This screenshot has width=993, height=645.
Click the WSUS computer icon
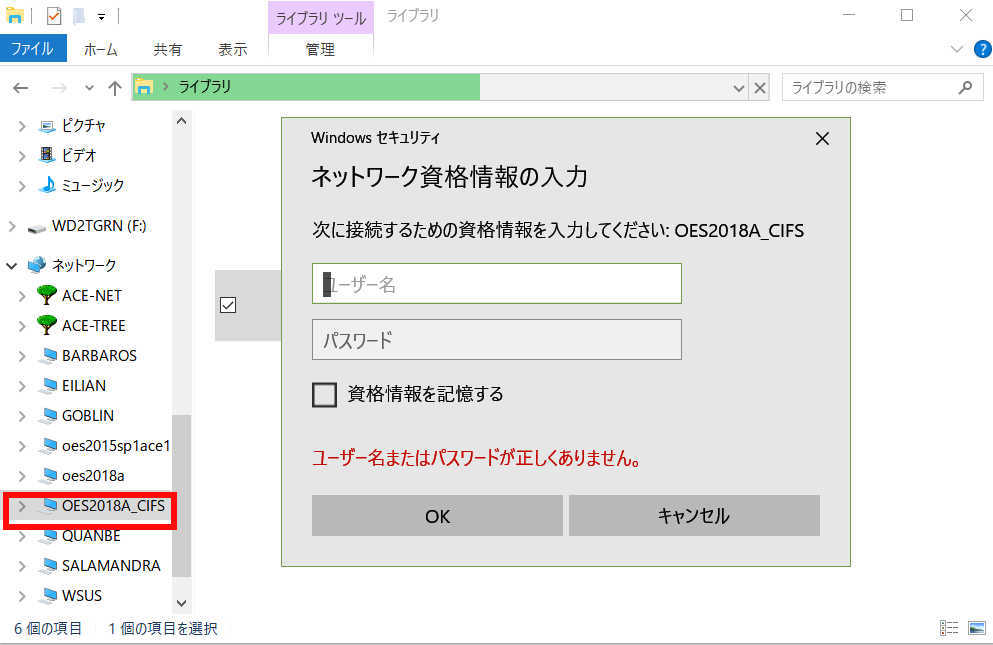(x=47, y=596)
